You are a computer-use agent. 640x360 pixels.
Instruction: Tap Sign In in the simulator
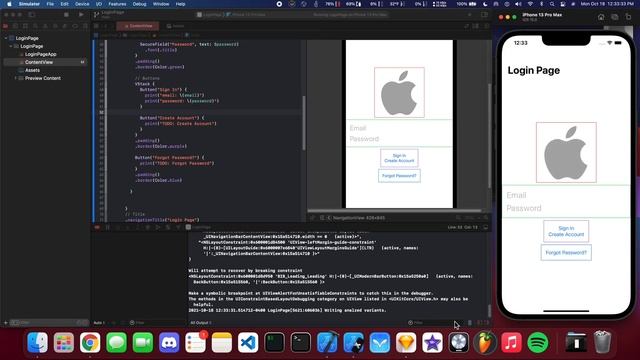(566, 228)
